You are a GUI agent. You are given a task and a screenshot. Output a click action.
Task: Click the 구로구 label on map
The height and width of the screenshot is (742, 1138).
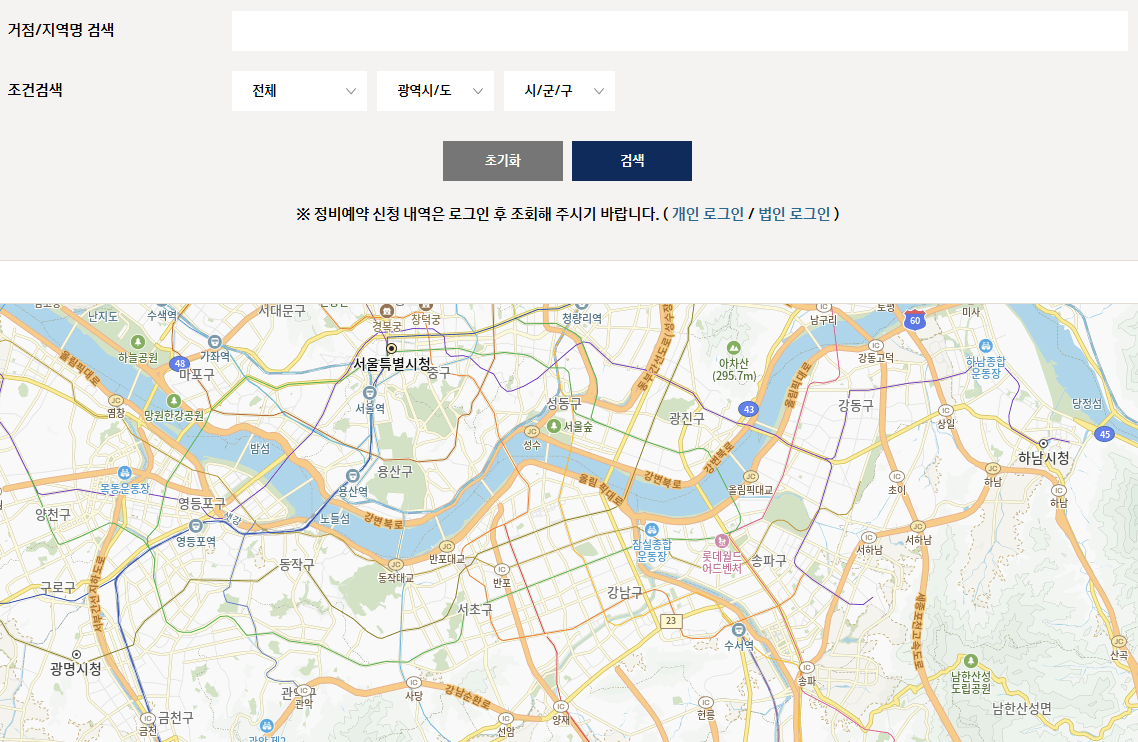click(57, 587)
